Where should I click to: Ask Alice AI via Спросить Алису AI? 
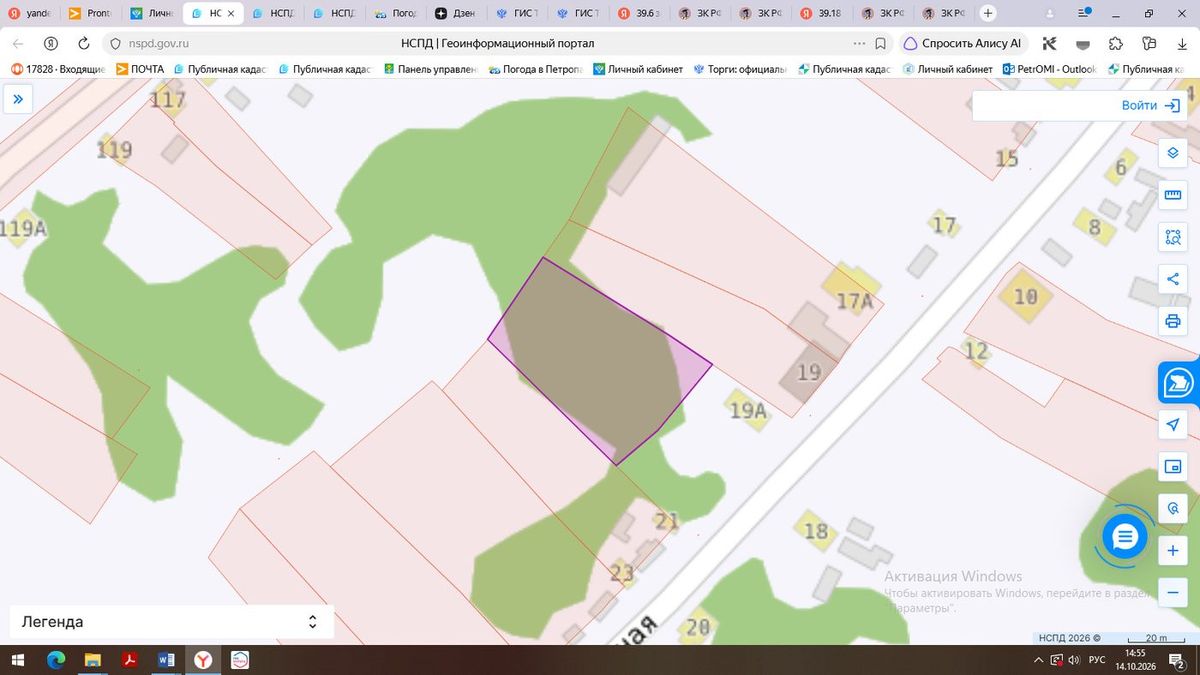coord(963,44)
